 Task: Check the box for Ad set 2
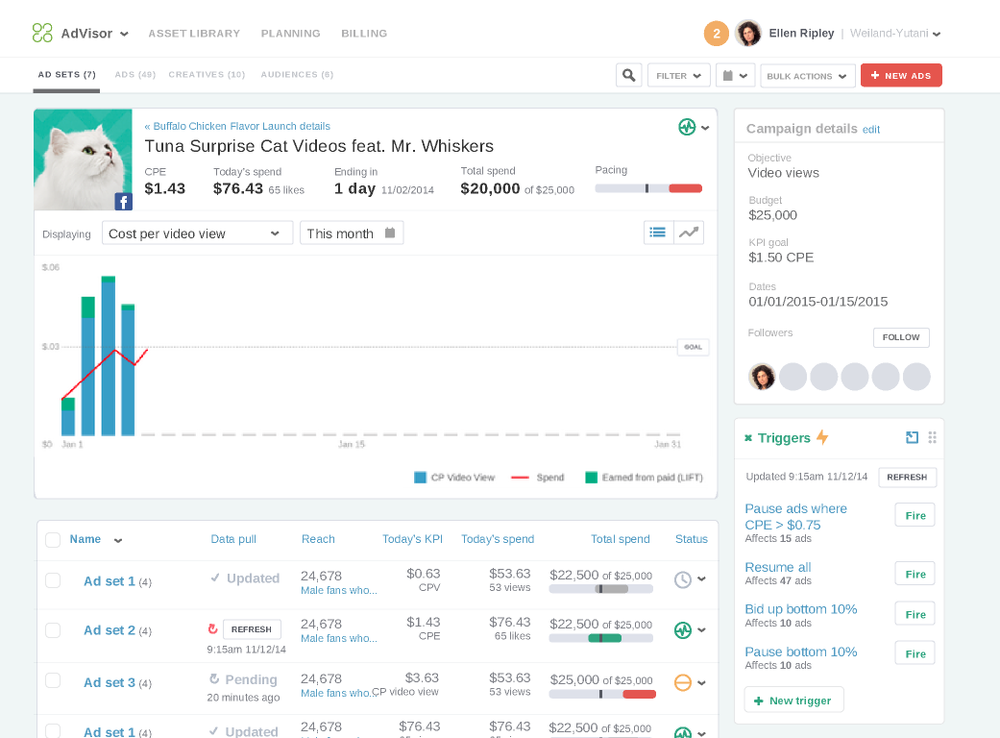tap(53, 630)
